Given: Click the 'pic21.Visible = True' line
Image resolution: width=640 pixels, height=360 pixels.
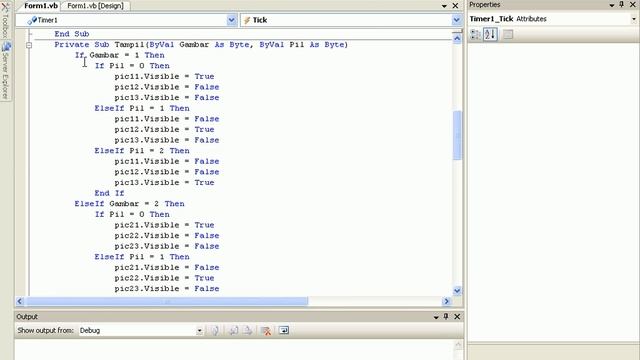Looking at the screenshot, I should coord(164,225).
